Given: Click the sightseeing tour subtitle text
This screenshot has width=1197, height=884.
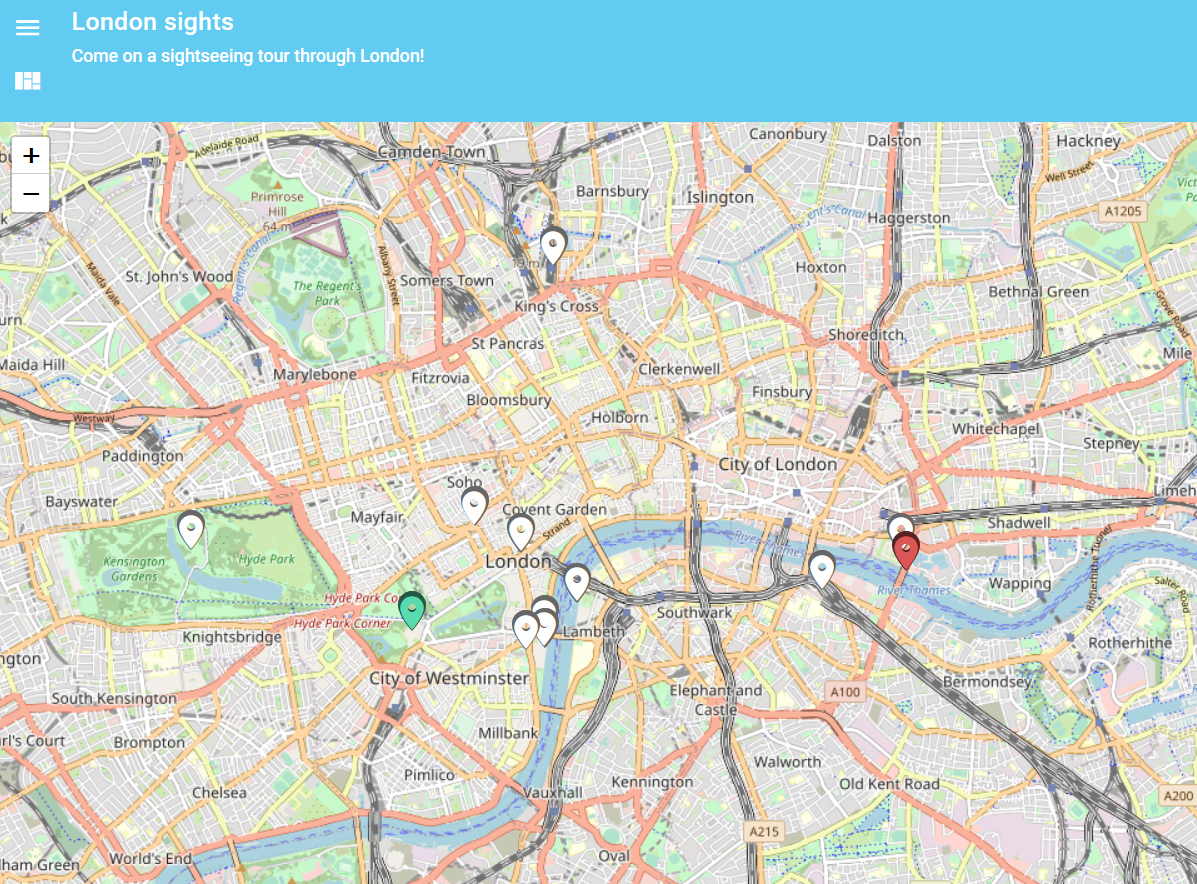Looking at the screenshot, I should pos(248,56).
